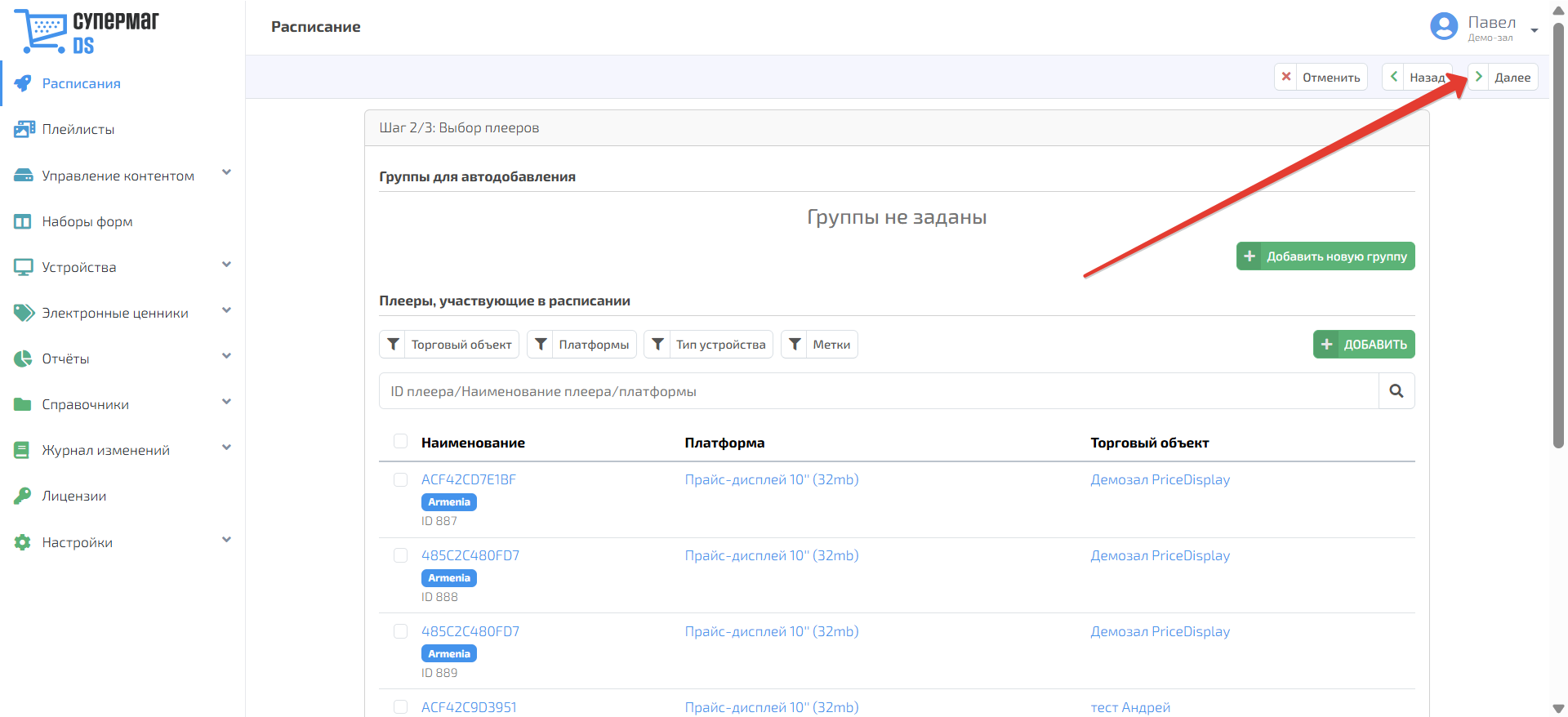Focus the ID плеера search field

(879, 391)
